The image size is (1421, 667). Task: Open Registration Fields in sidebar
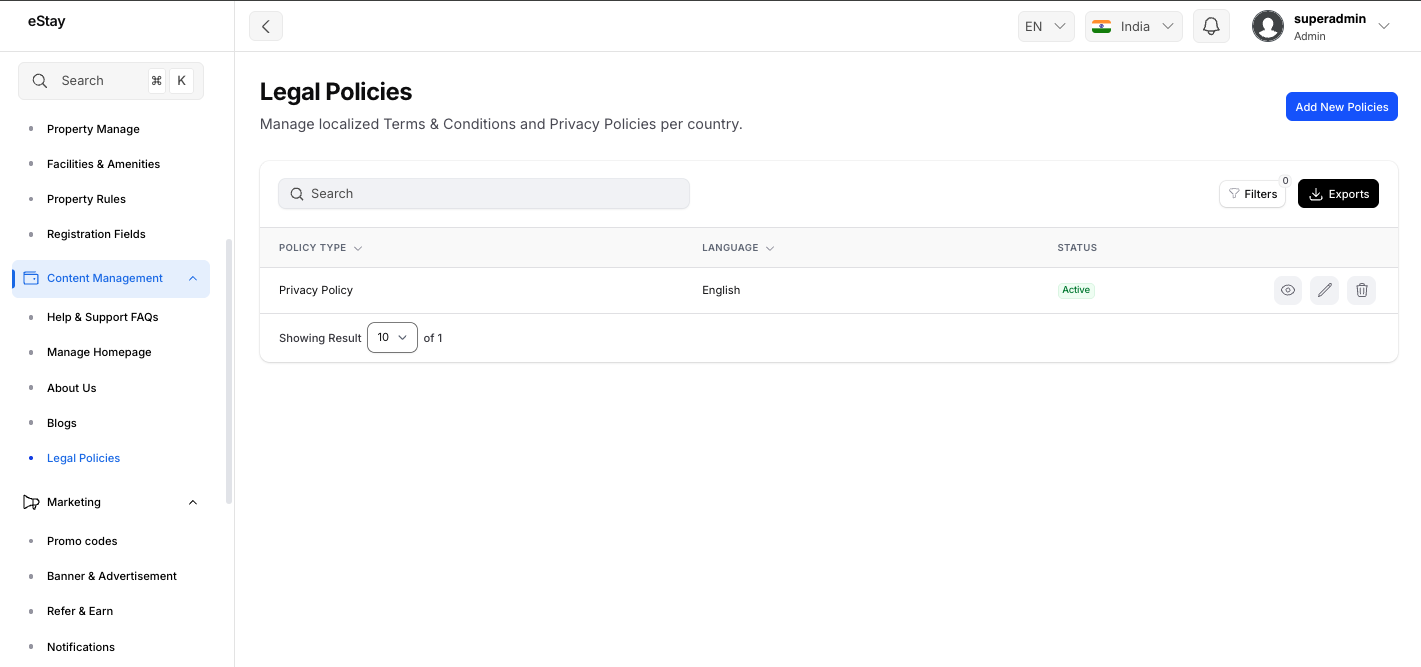pos(96,234)
